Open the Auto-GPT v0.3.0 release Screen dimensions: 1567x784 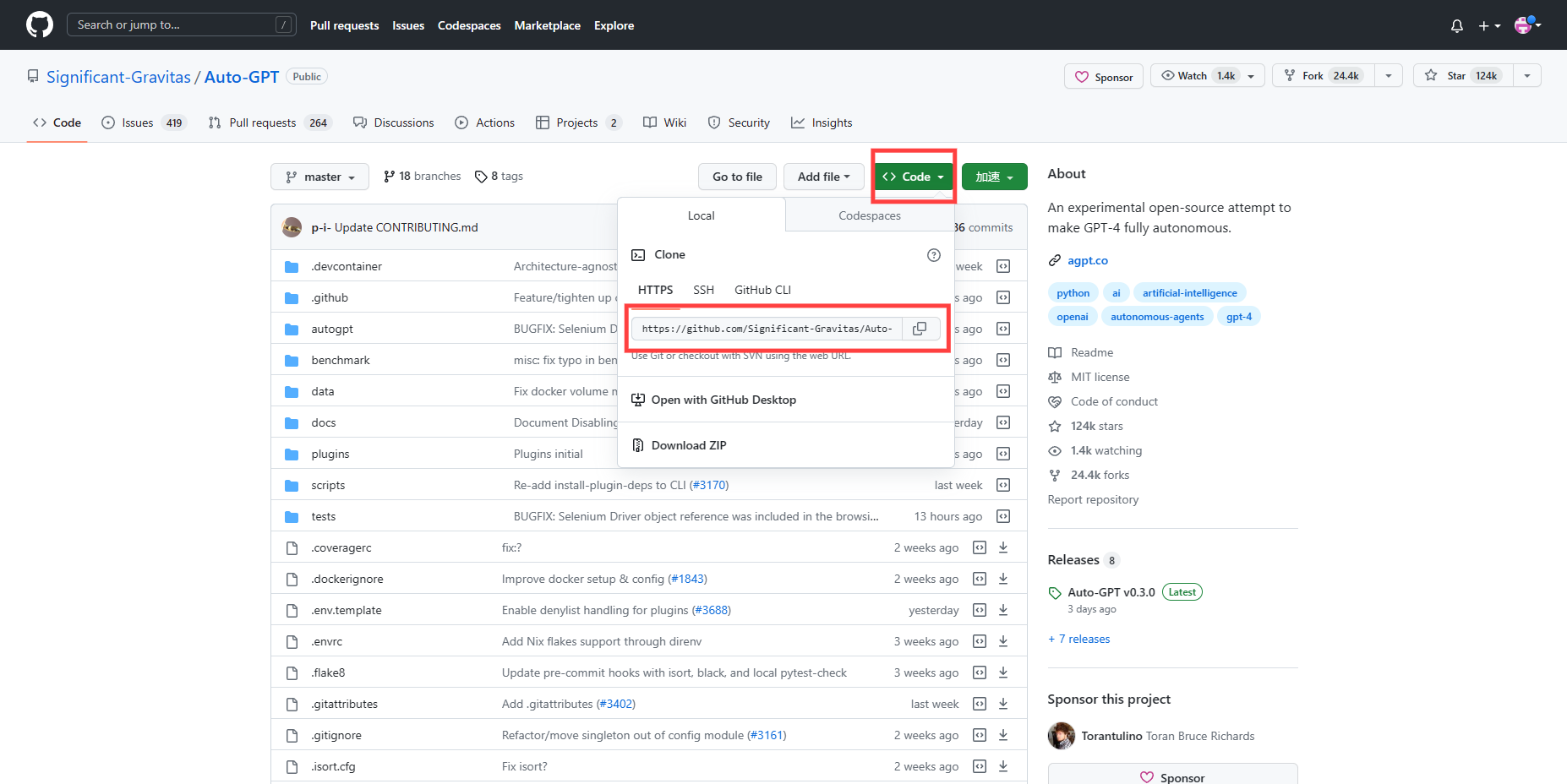coord(1111,592)
